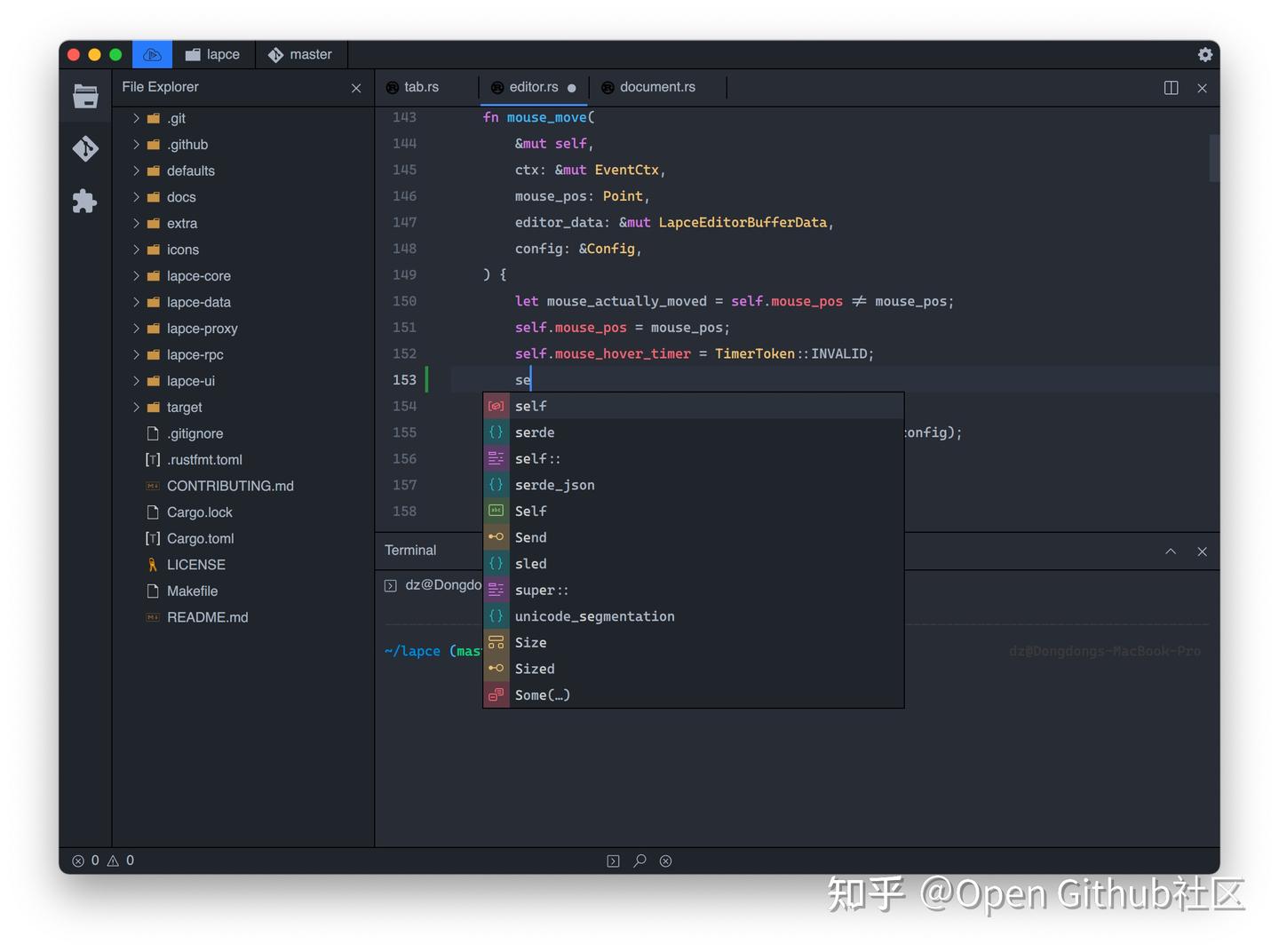Collapse the Terminal panel with the chevron

(1171, 551)
